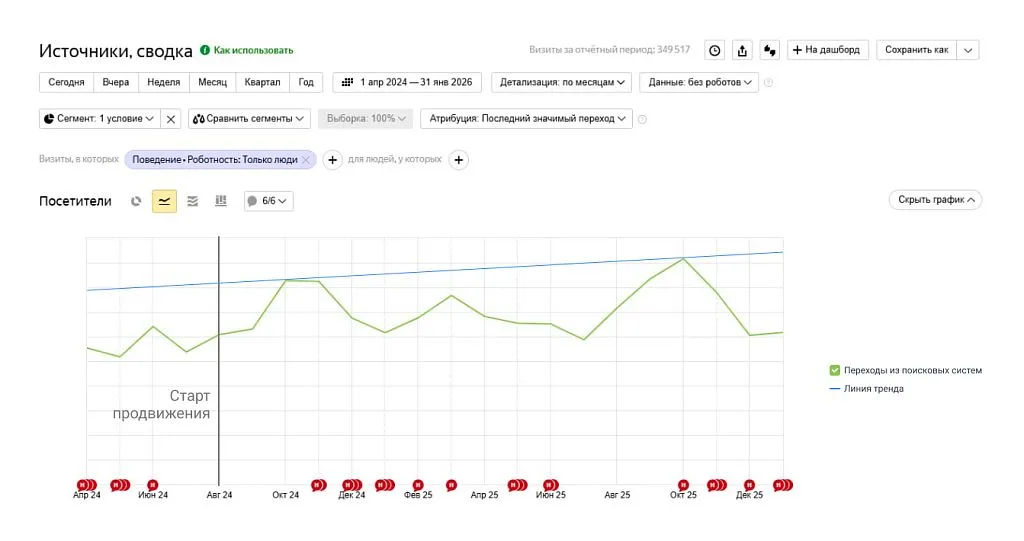Switch to column chart view icon
This screenshot has height=541, width=1024.
click(x=221, y=201)
